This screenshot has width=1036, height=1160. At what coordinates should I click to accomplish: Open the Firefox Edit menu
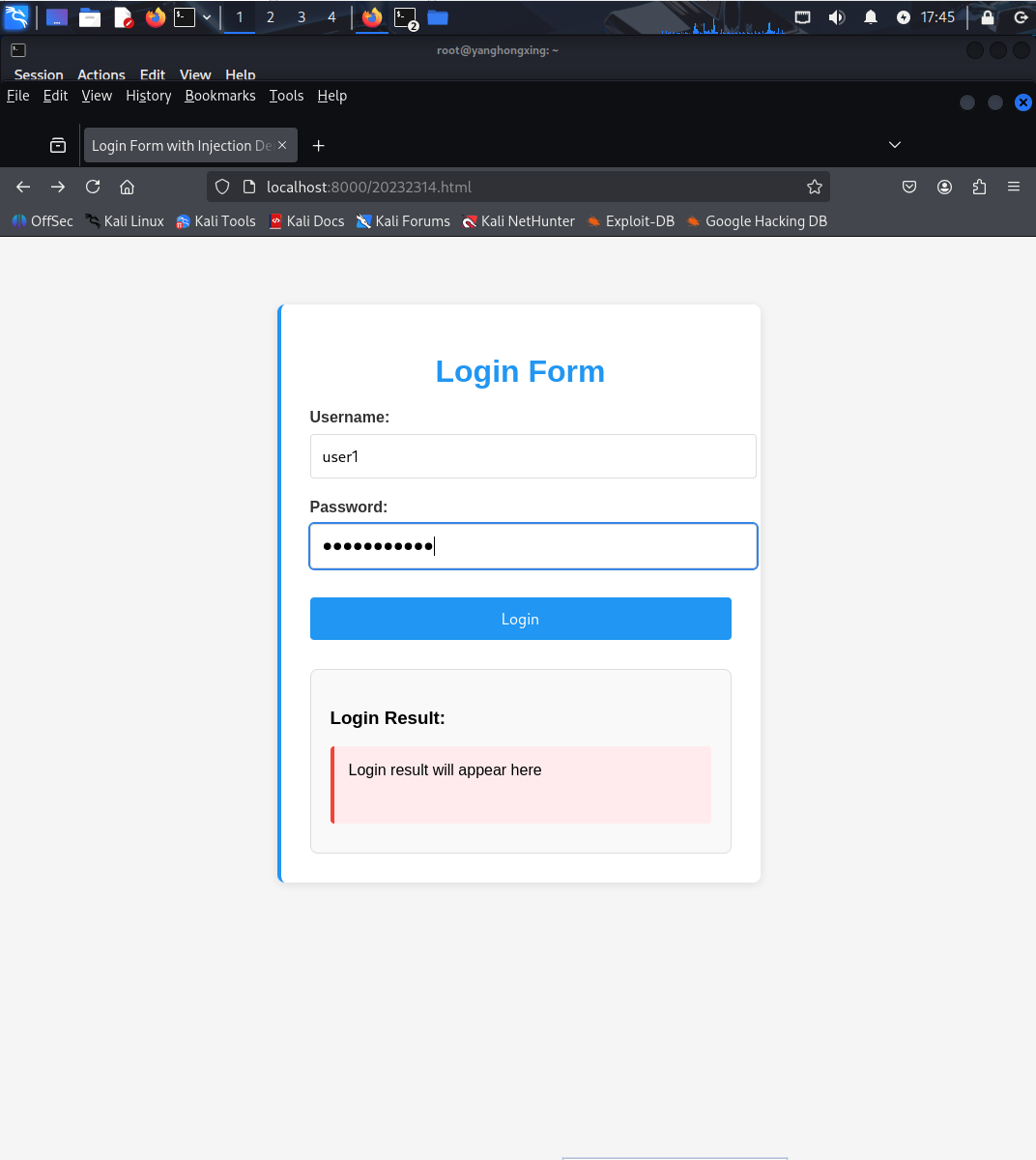[x=55, y=96]
